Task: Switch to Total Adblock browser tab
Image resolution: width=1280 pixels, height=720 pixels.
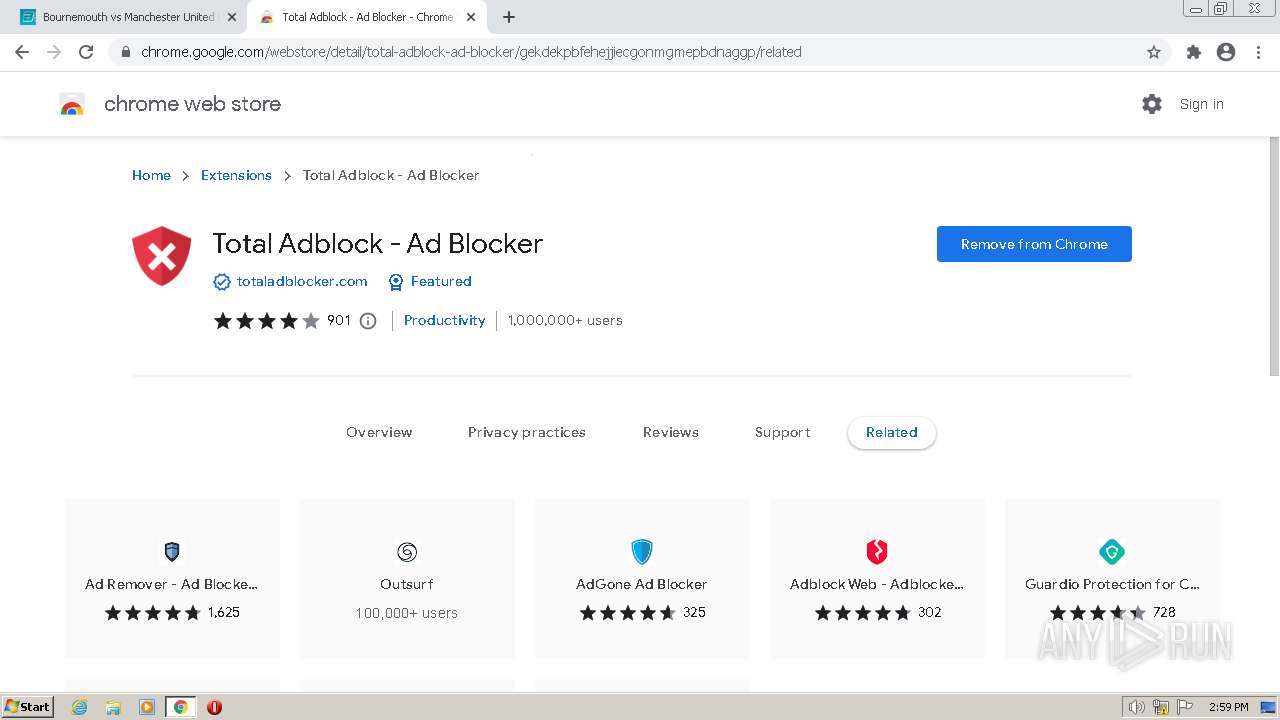Action: (366, 17)
